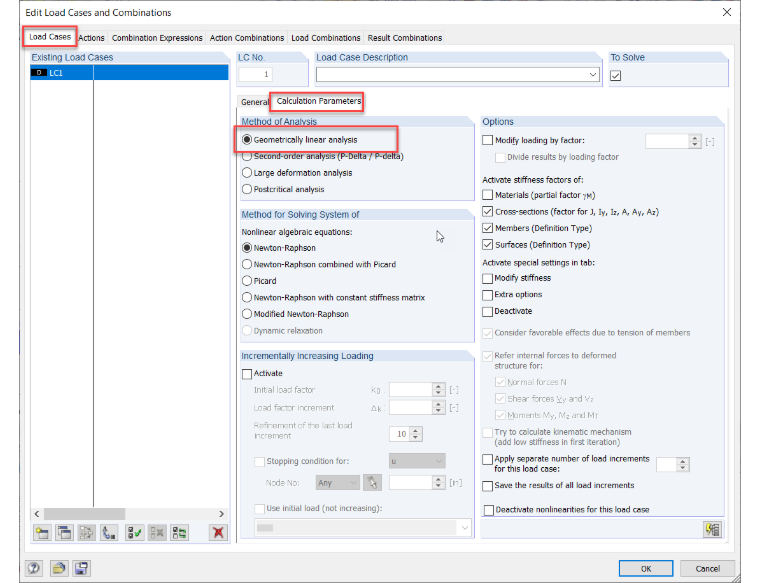This screenshot has width=760, height=583.
Task: Switch to the General sub-tab
Action: coord(254,102)
